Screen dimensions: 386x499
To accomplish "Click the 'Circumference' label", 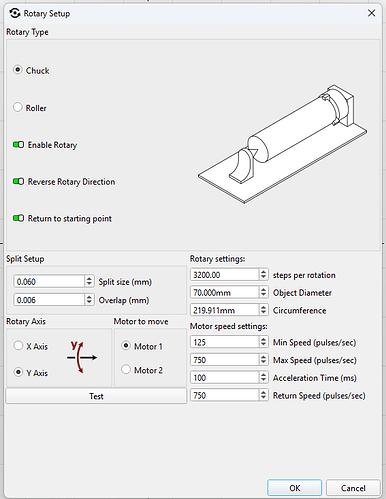I will coord(299,310).
